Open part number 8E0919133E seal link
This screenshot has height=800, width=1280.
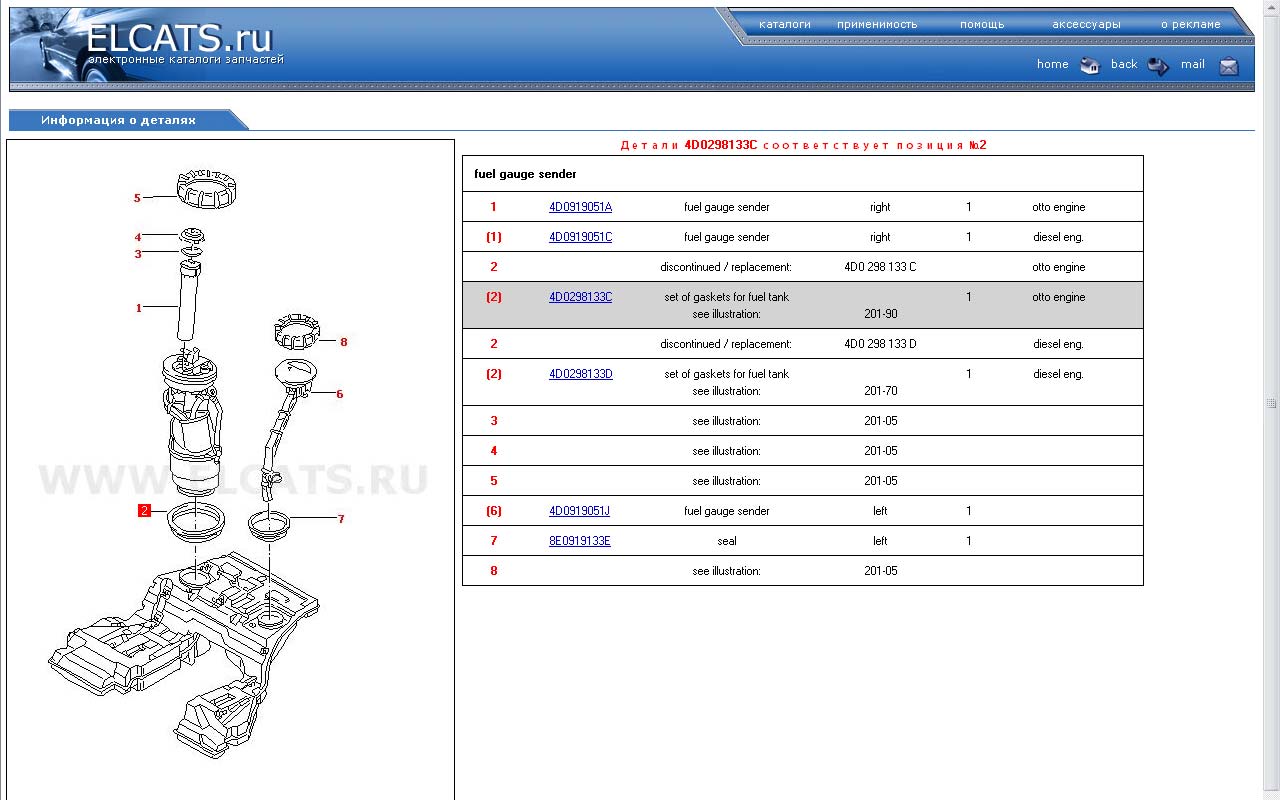pos(580,541)
